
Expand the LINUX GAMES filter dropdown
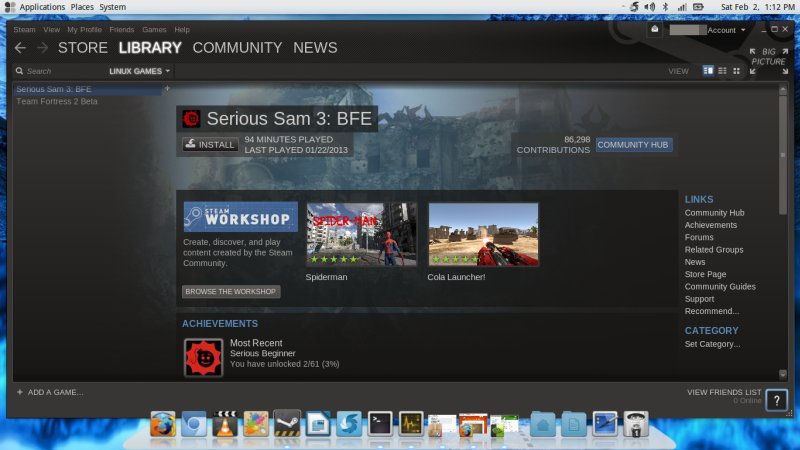point(139,71)
